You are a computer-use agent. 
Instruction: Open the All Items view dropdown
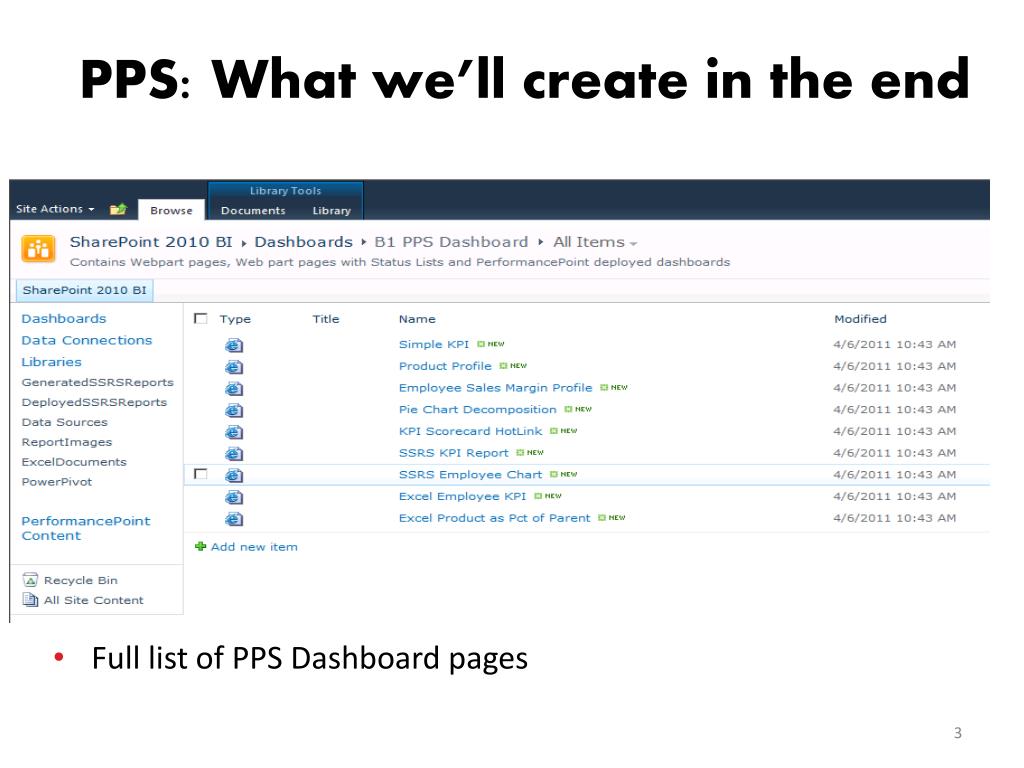(x=595, y=242)
